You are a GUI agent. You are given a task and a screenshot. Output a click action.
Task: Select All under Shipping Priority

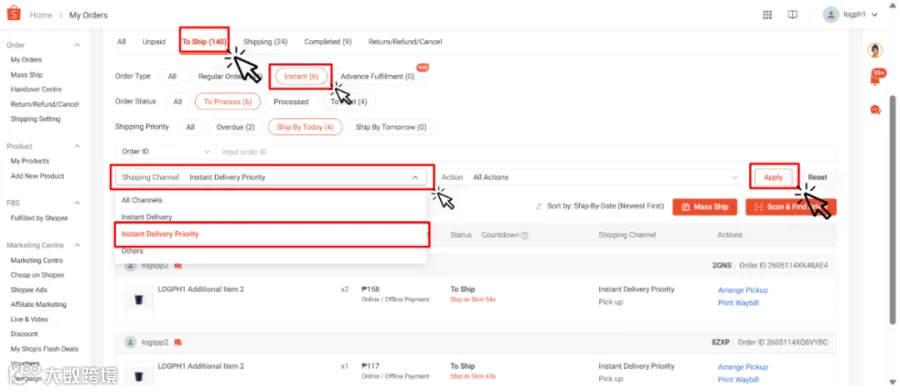pyautogui.click(x=190, y=127)
